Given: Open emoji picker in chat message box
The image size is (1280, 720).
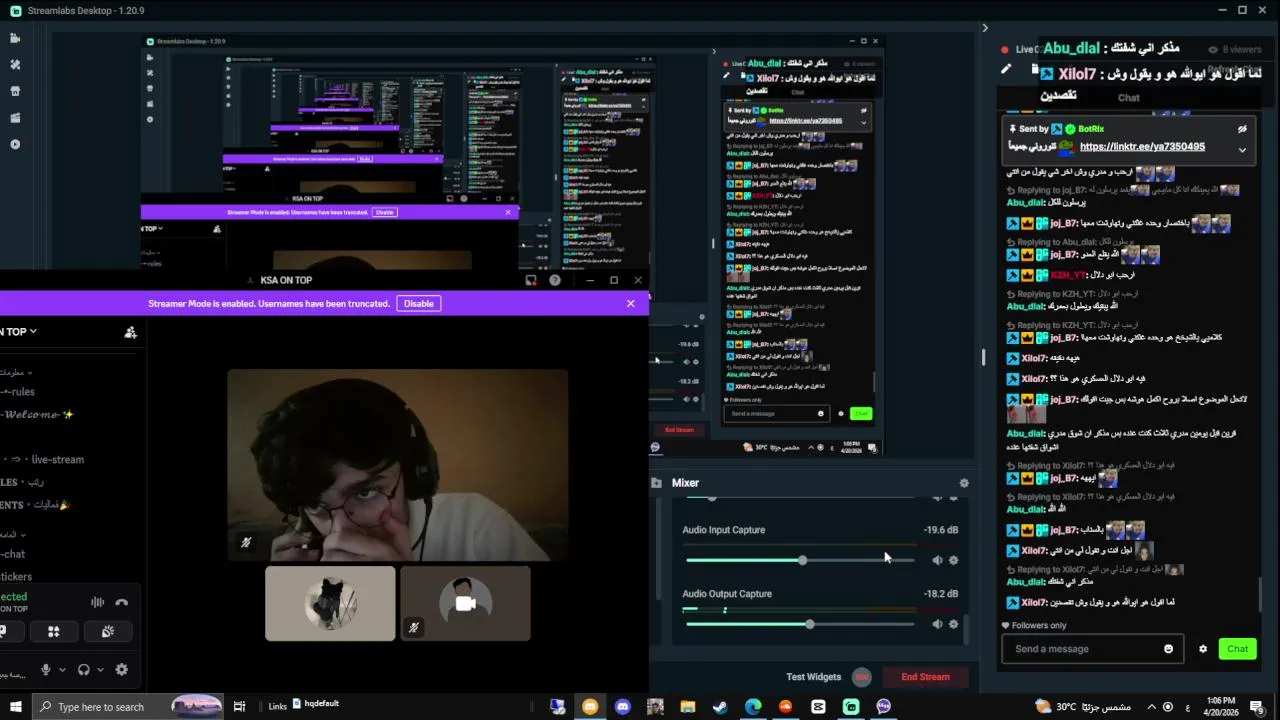Looking at the screenshot, I should [1168, 649].
